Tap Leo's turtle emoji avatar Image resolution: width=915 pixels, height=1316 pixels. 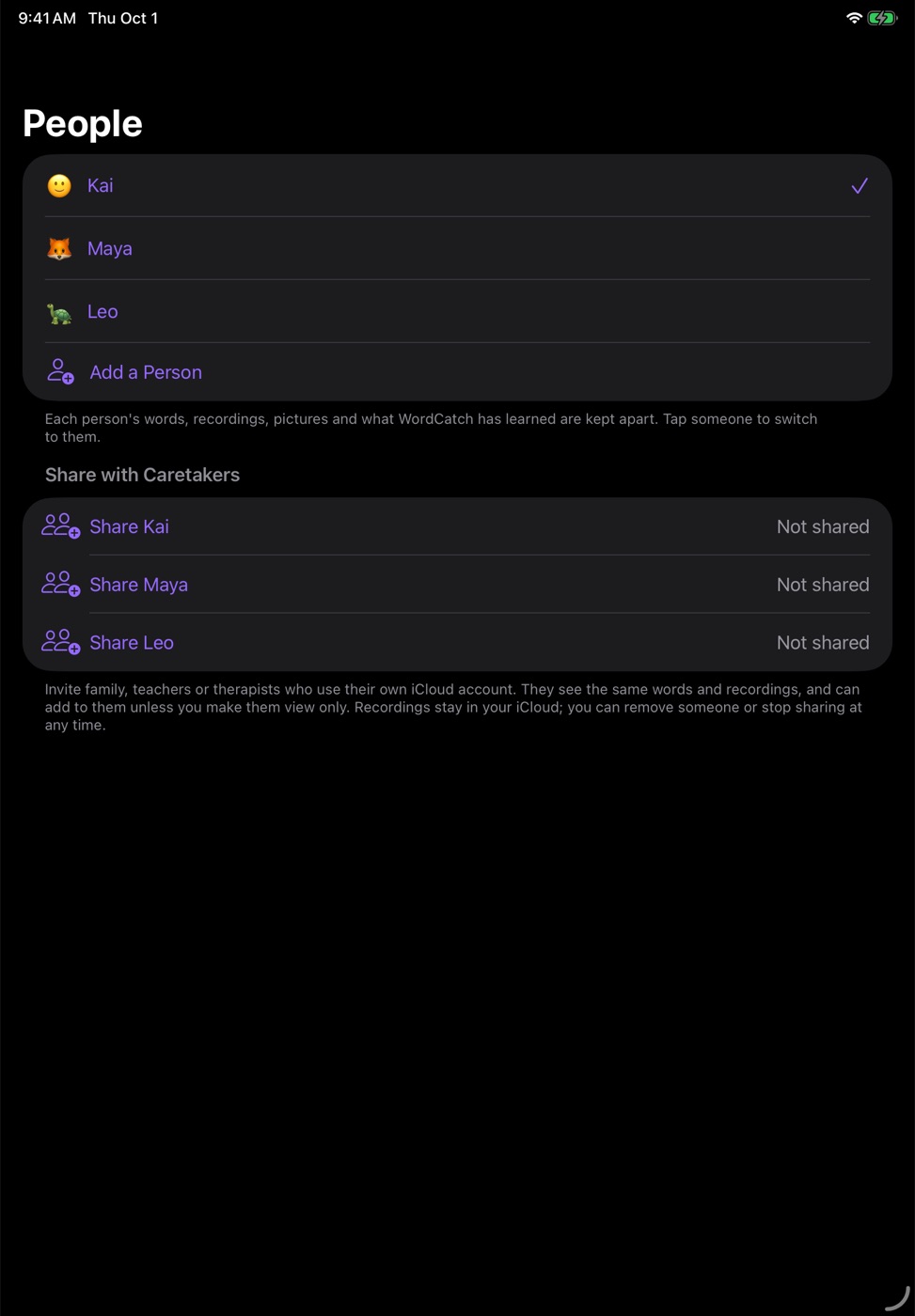click(59, 312)
